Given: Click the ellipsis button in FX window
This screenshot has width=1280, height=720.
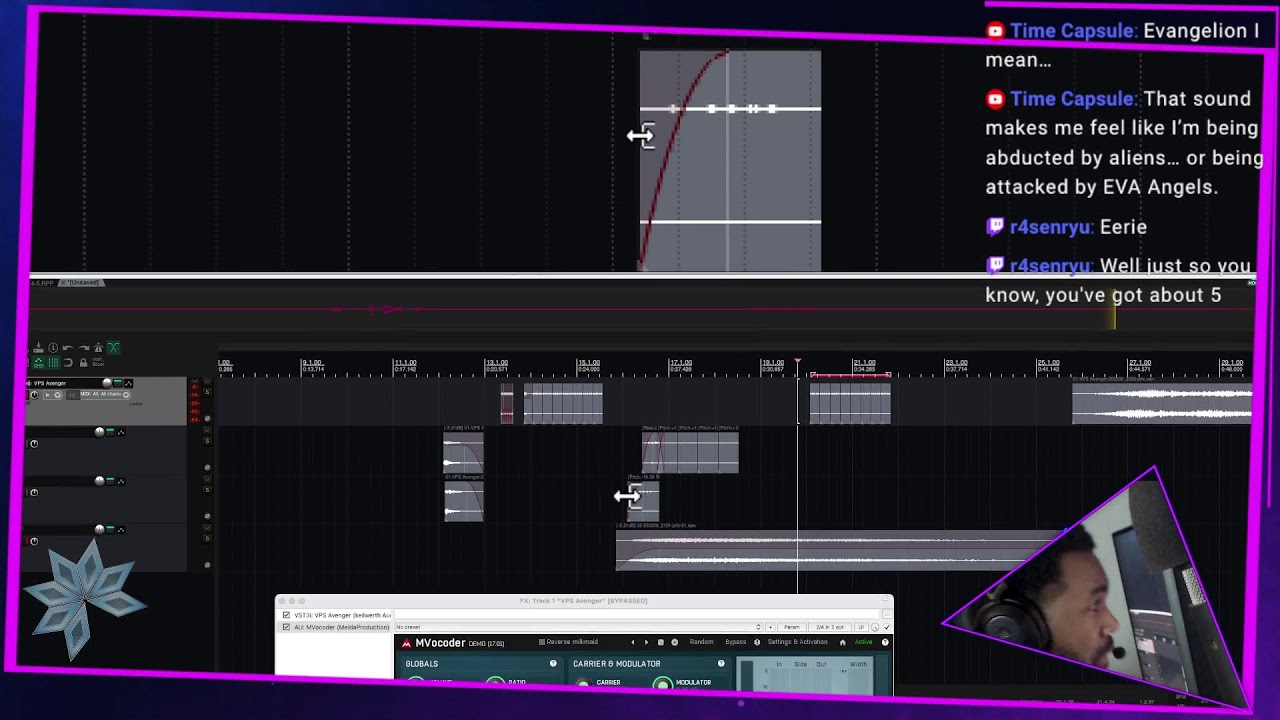Looking at the screenshot, I should [887, 615].
